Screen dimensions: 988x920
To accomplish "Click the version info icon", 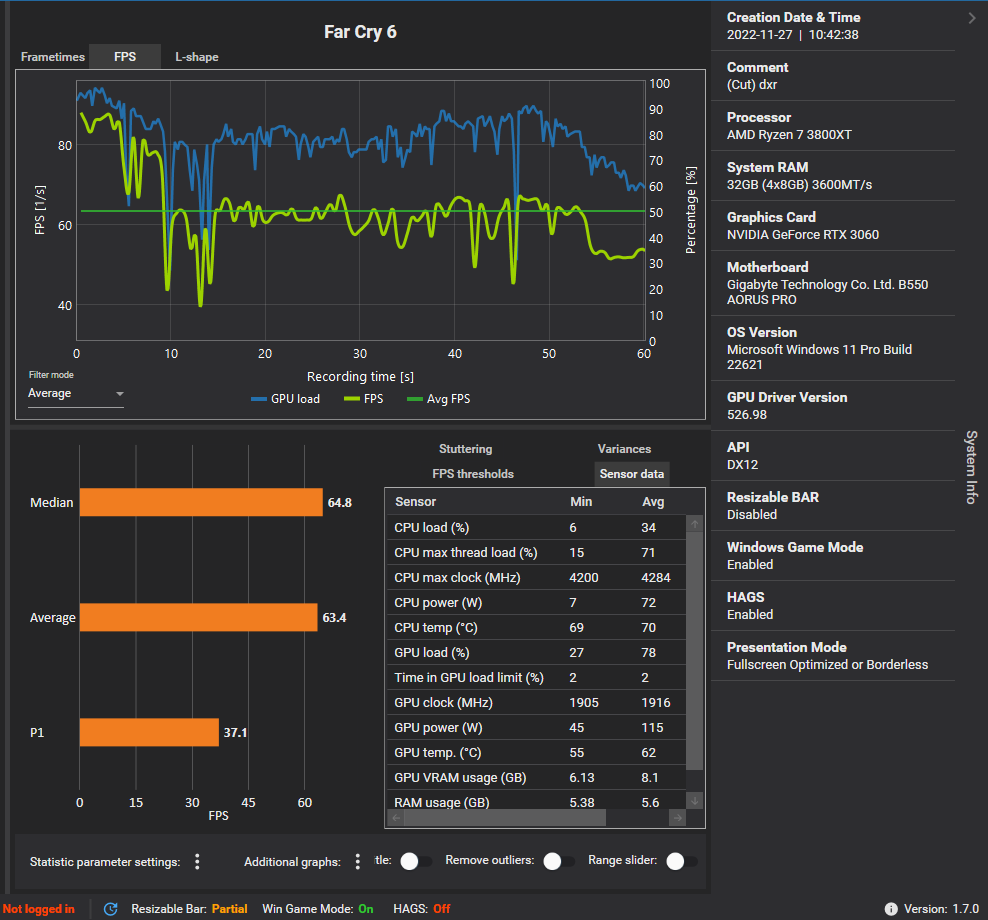I will pos(890,909).
